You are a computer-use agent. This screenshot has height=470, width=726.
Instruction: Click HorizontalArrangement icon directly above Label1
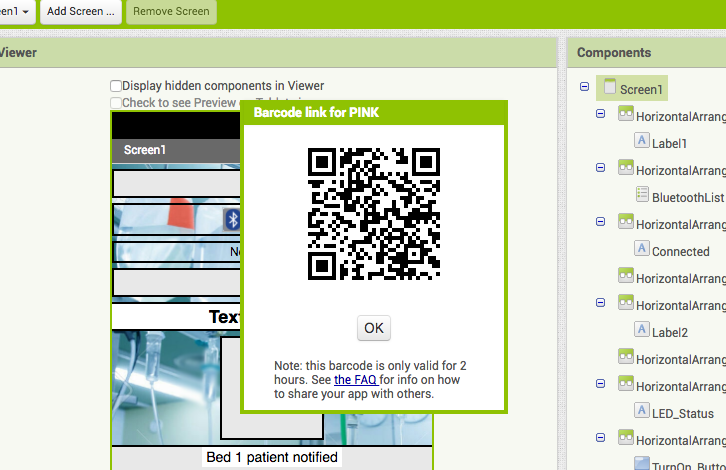pos(626,114)
